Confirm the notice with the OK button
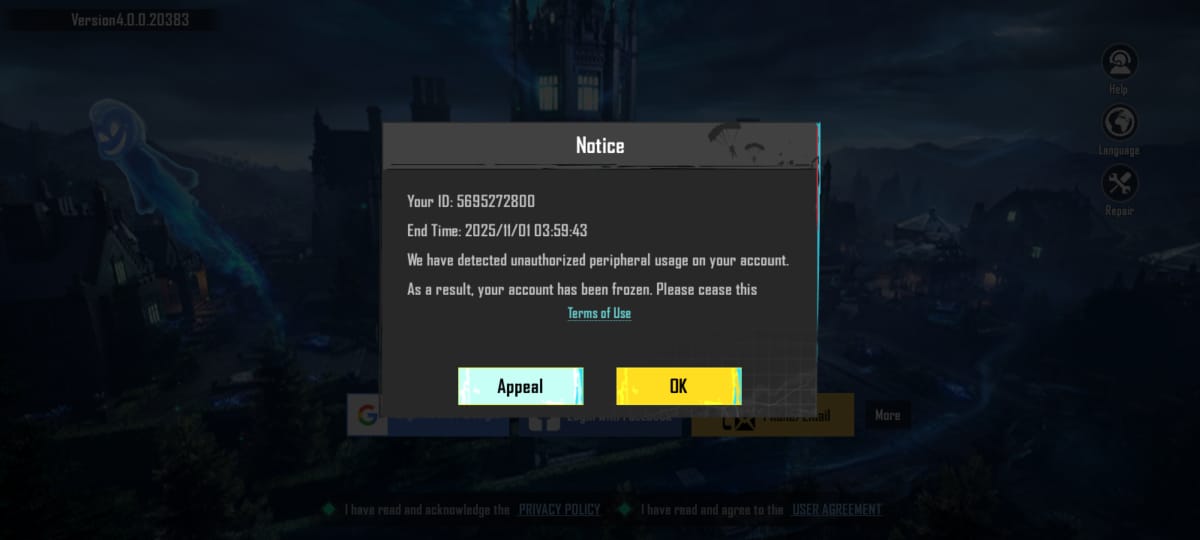 point(678,386)
